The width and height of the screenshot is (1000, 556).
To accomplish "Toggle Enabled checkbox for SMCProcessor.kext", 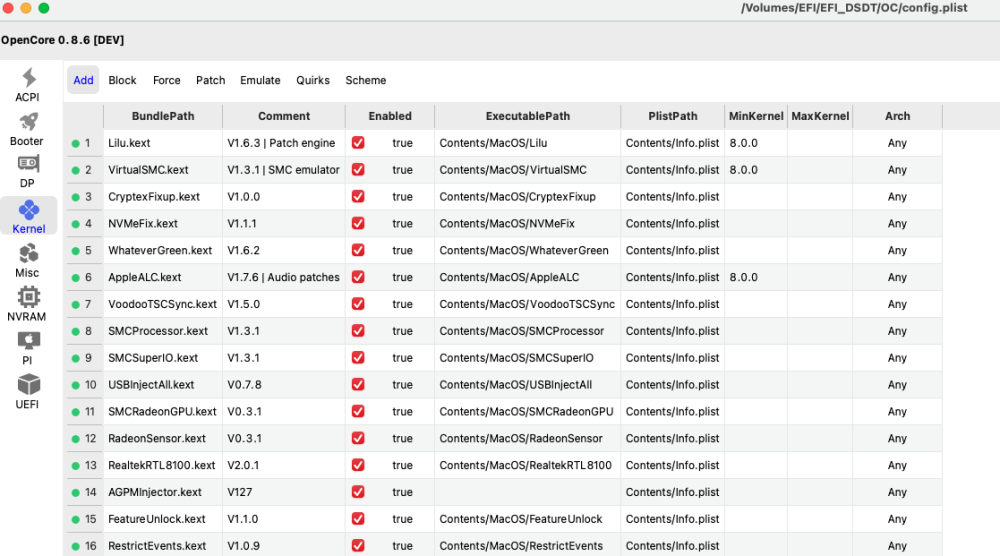I will pos(358,330).
